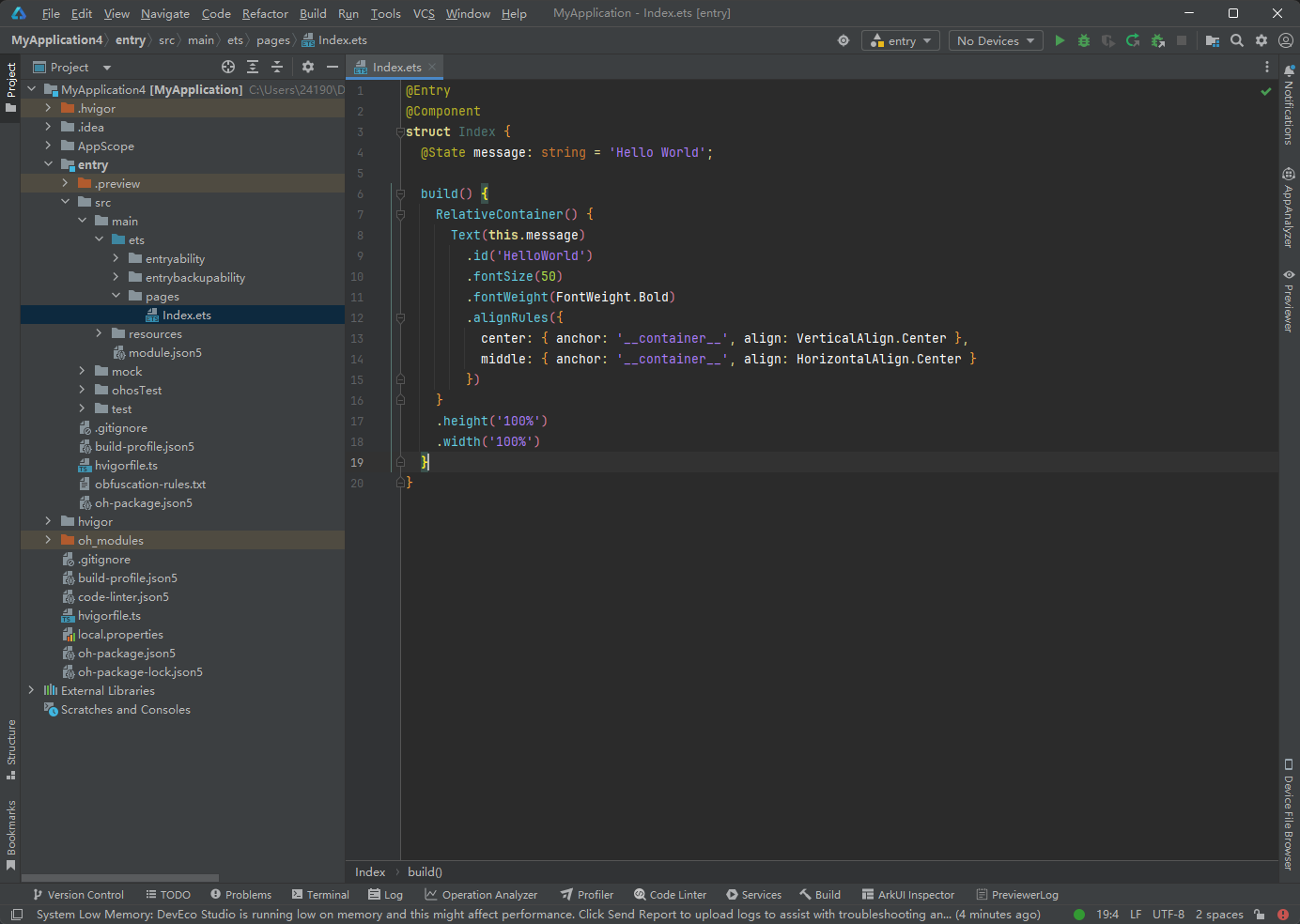
Task: Run the entry module with green play icon
Action: coord(1060,40)
